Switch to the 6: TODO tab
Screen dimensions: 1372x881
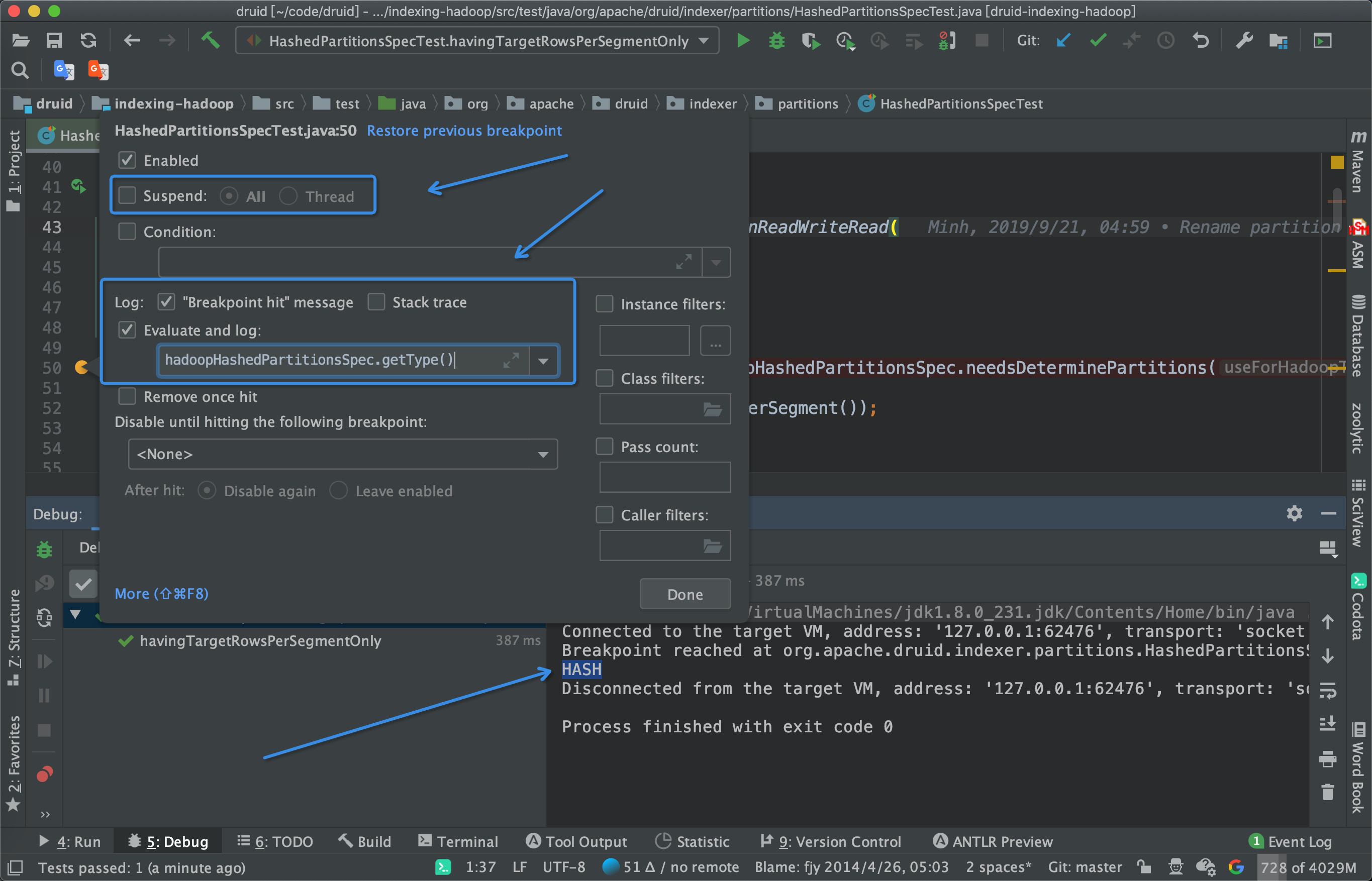click(x=275, y=841)
